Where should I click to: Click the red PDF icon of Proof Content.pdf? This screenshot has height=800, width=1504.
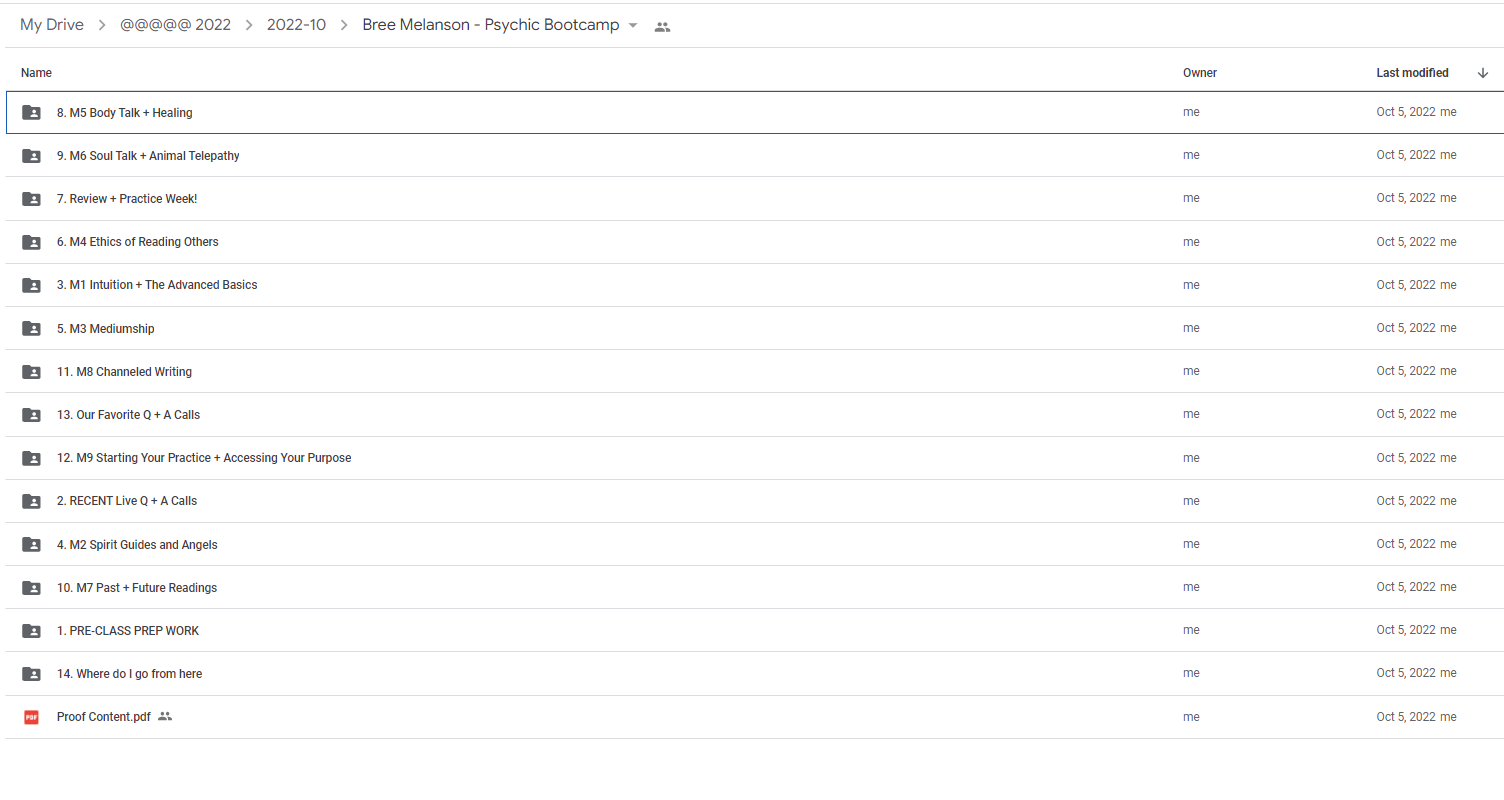31,717
